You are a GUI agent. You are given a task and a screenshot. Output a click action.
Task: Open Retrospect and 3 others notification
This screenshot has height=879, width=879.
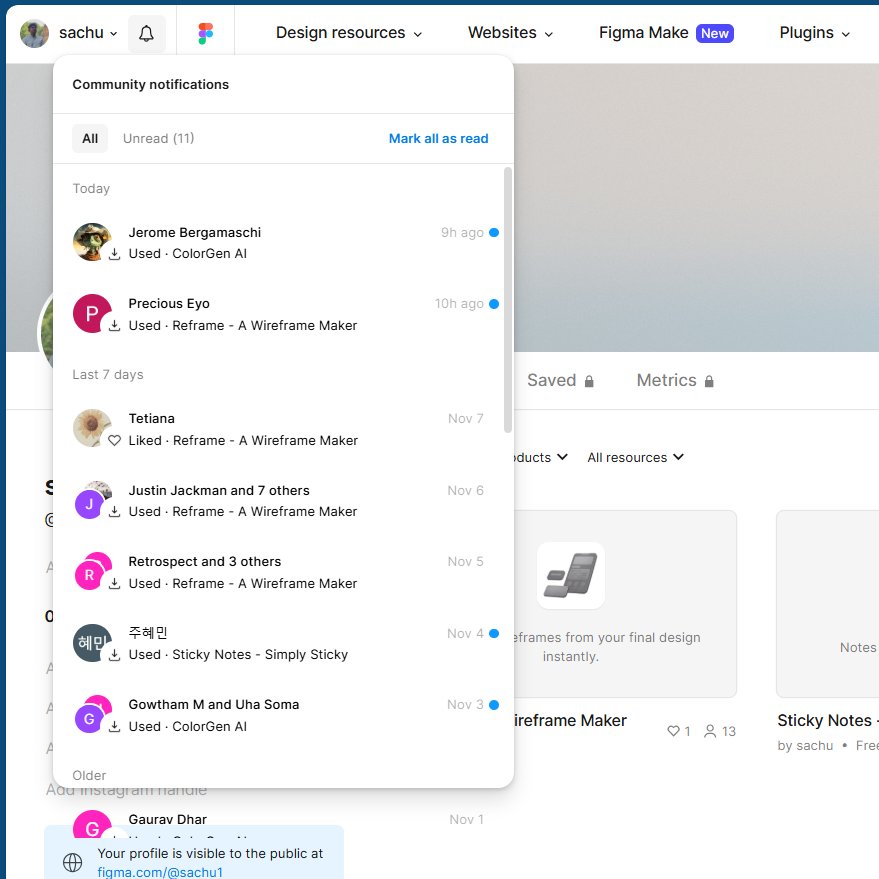click(283, 572)
